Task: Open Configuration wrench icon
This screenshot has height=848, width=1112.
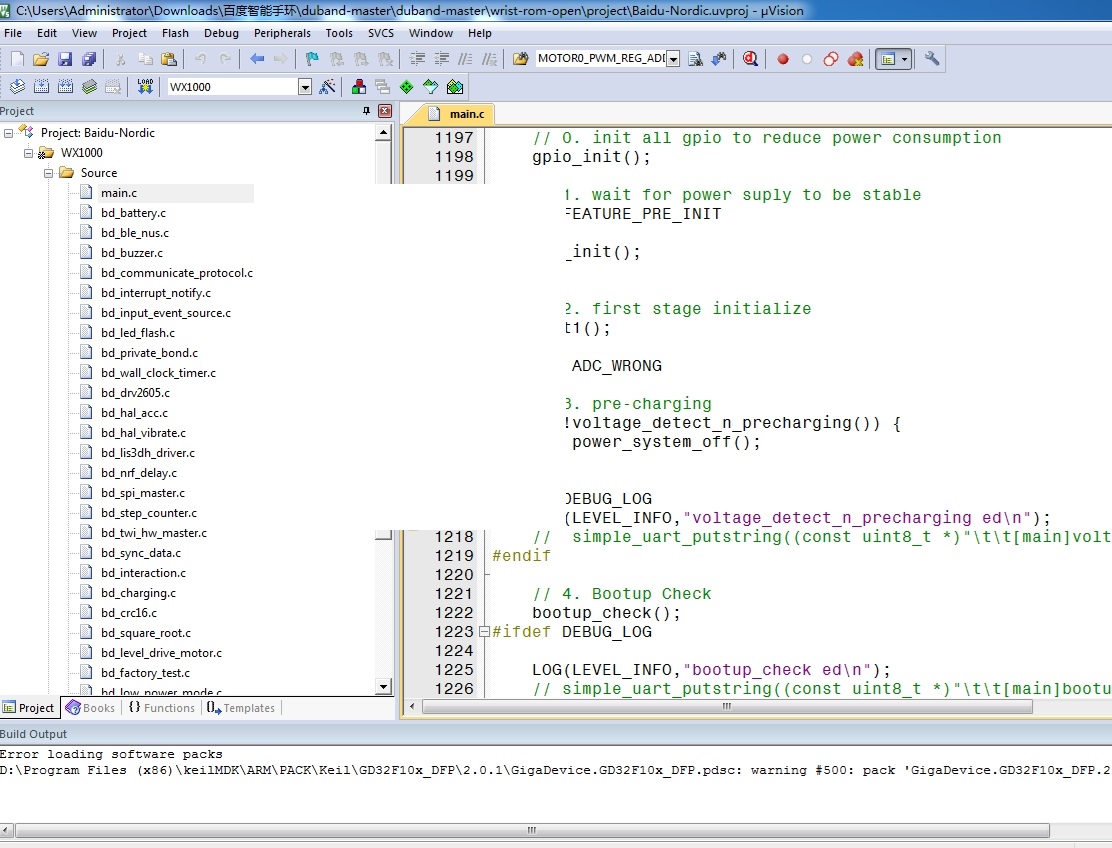Action: pos(932,59)
